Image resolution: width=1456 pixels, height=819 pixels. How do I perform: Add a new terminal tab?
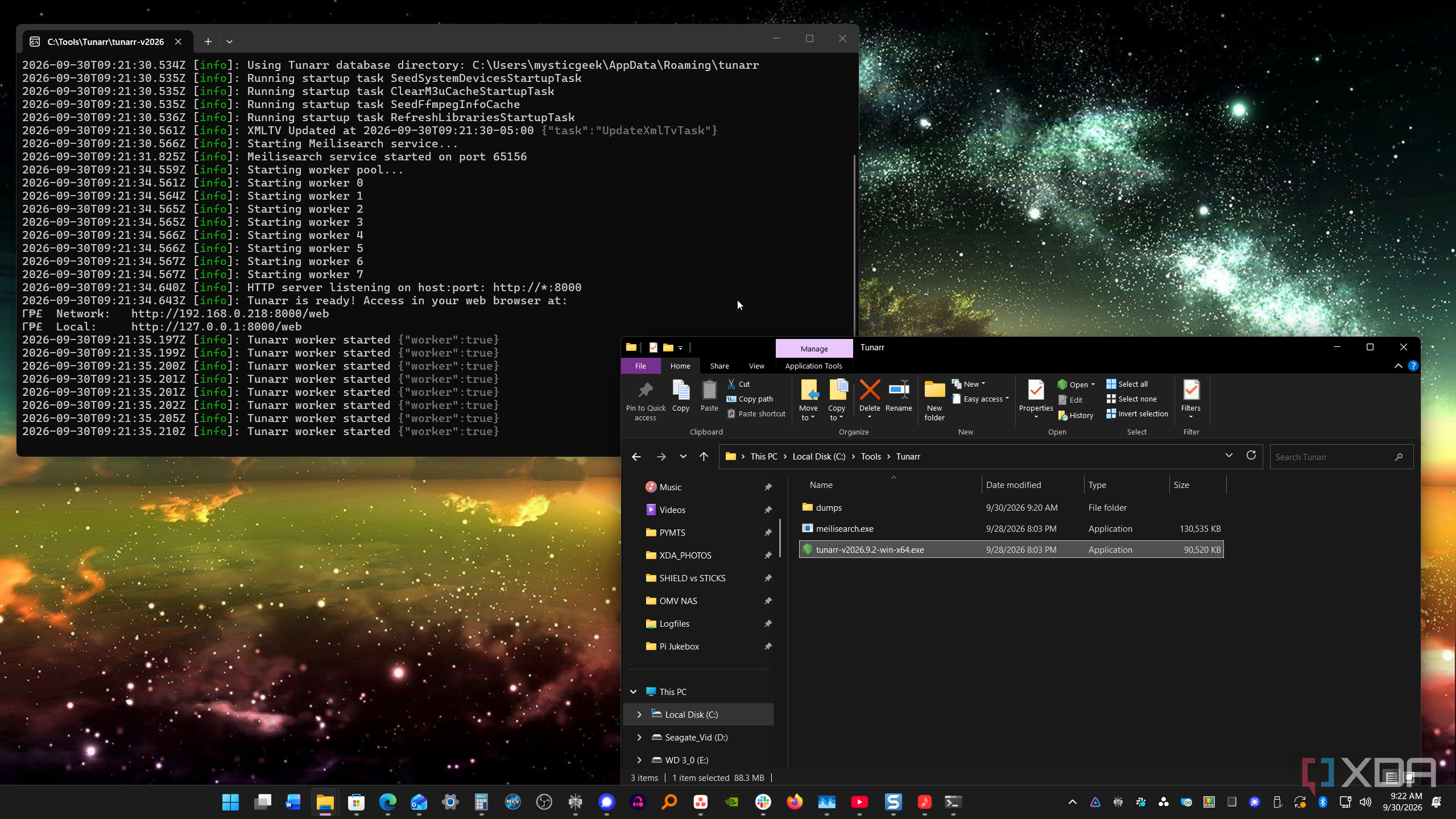pyautogui.click(x=208, y=42)
